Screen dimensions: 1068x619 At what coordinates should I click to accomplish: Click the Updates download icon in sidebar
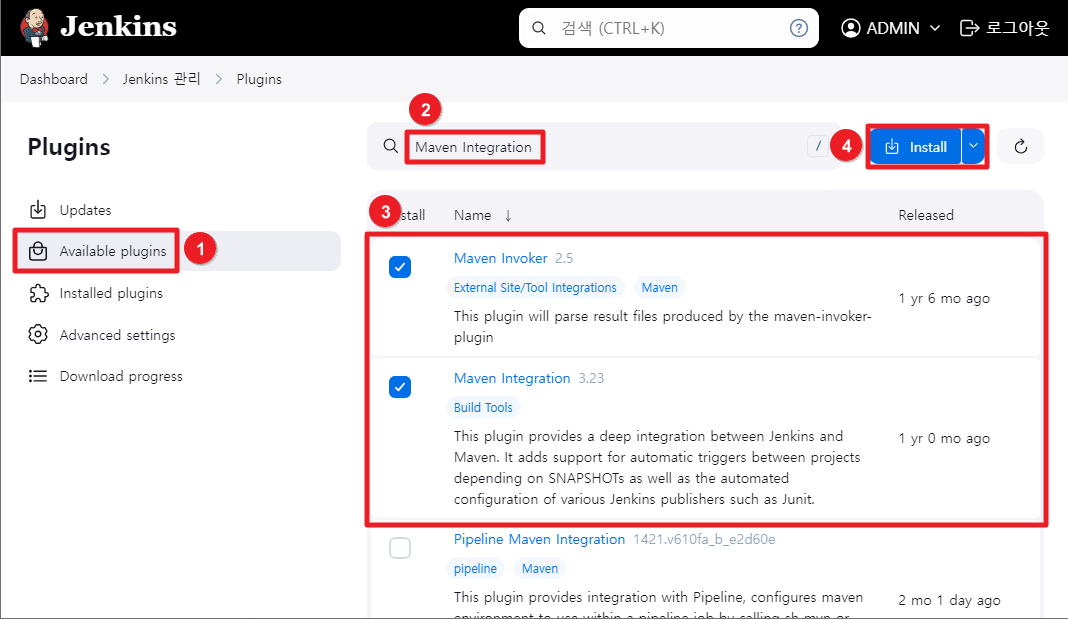pos(38,210)
